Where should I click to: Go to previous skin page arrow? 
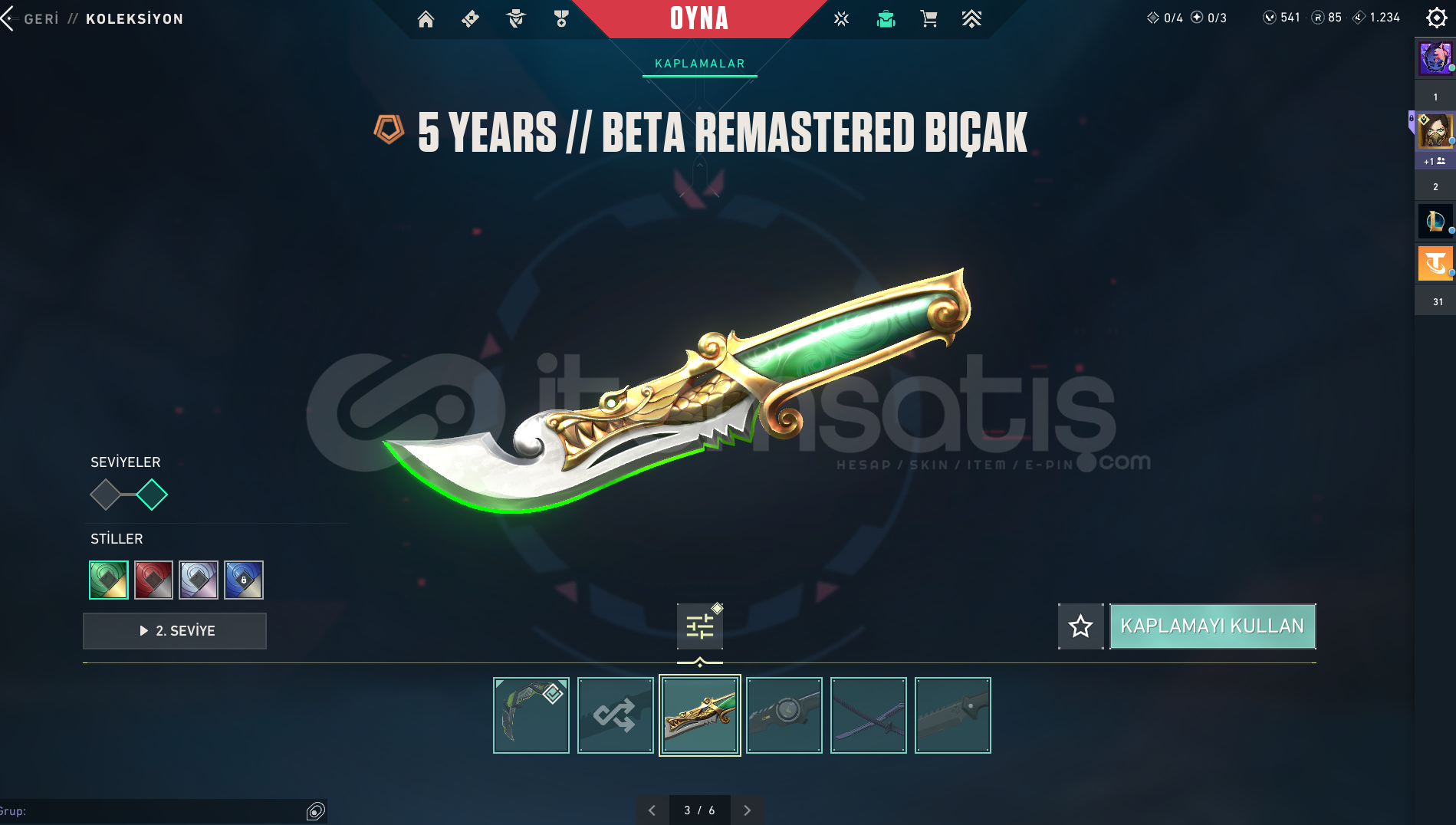pyautogui.click(x=652, y=810)
